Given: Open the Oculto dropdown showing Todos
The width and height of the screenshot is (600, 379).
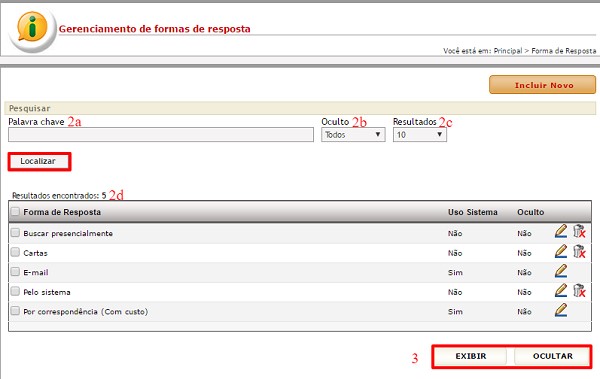Looking at the screenshot, I should tap(353, 135).
